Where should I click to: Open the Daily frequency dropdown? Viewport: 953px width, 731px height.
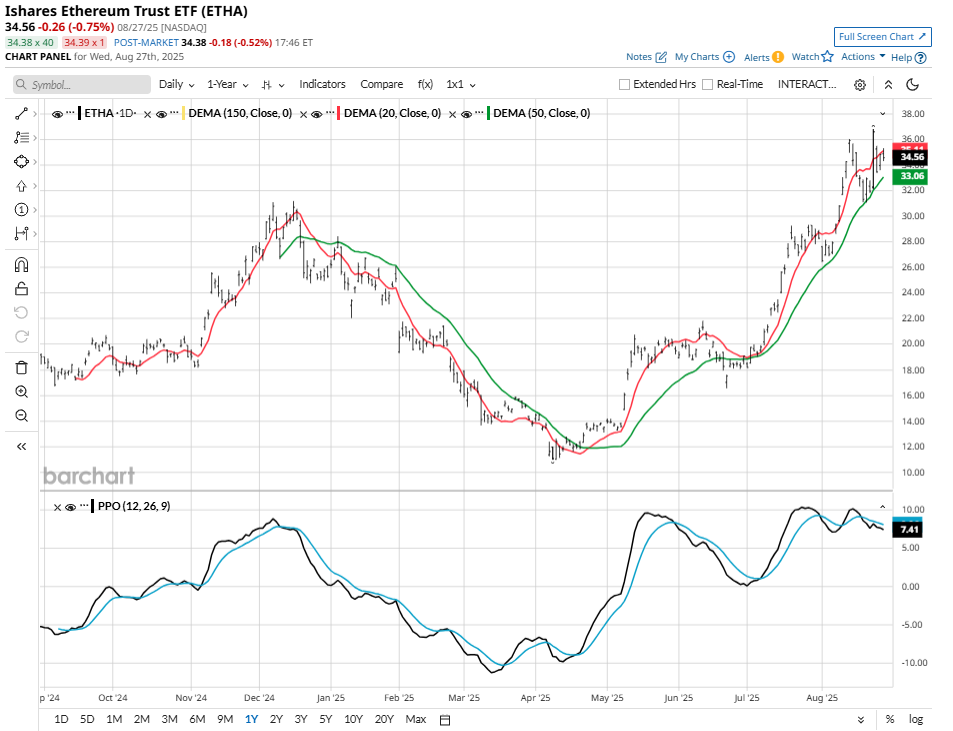(x=176, y=84)
